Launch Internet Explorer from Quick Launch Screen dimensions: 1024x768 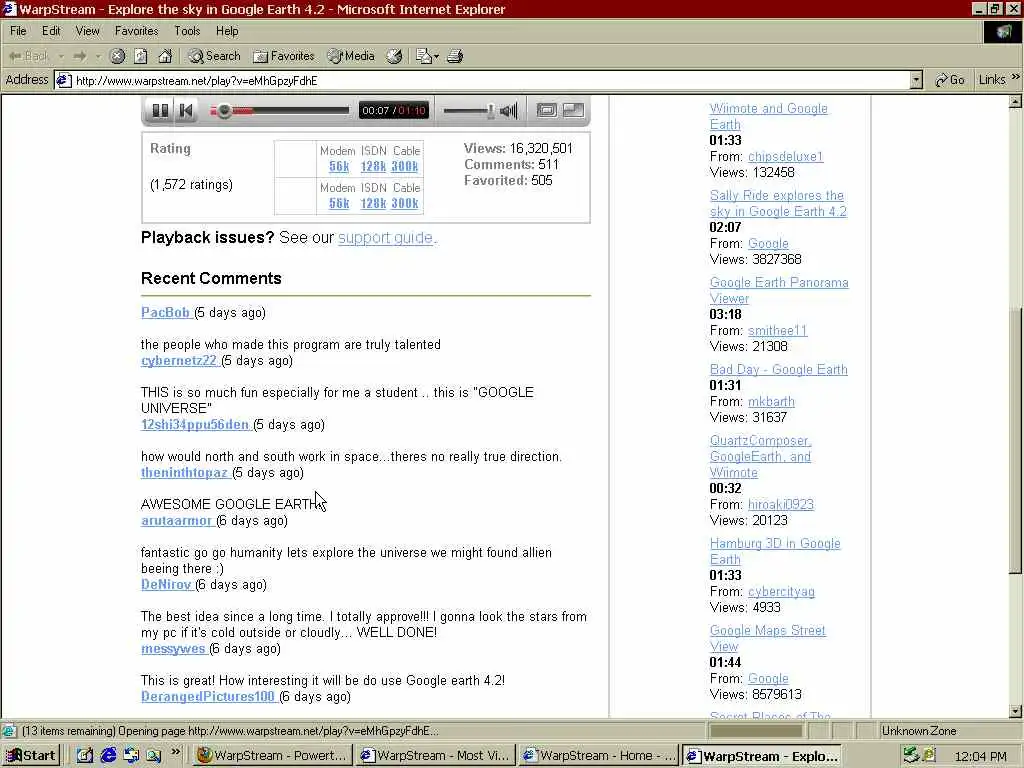tap(108, 756)
